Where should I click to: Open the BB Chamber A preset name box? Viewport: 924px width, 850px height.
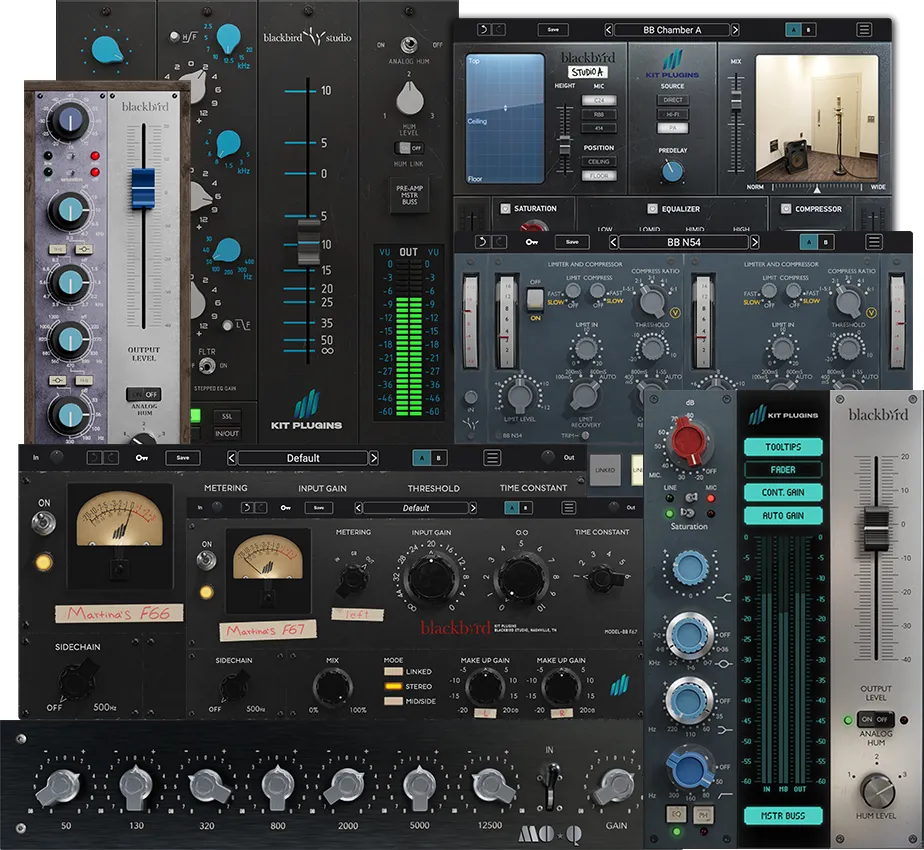click(672, 29)
